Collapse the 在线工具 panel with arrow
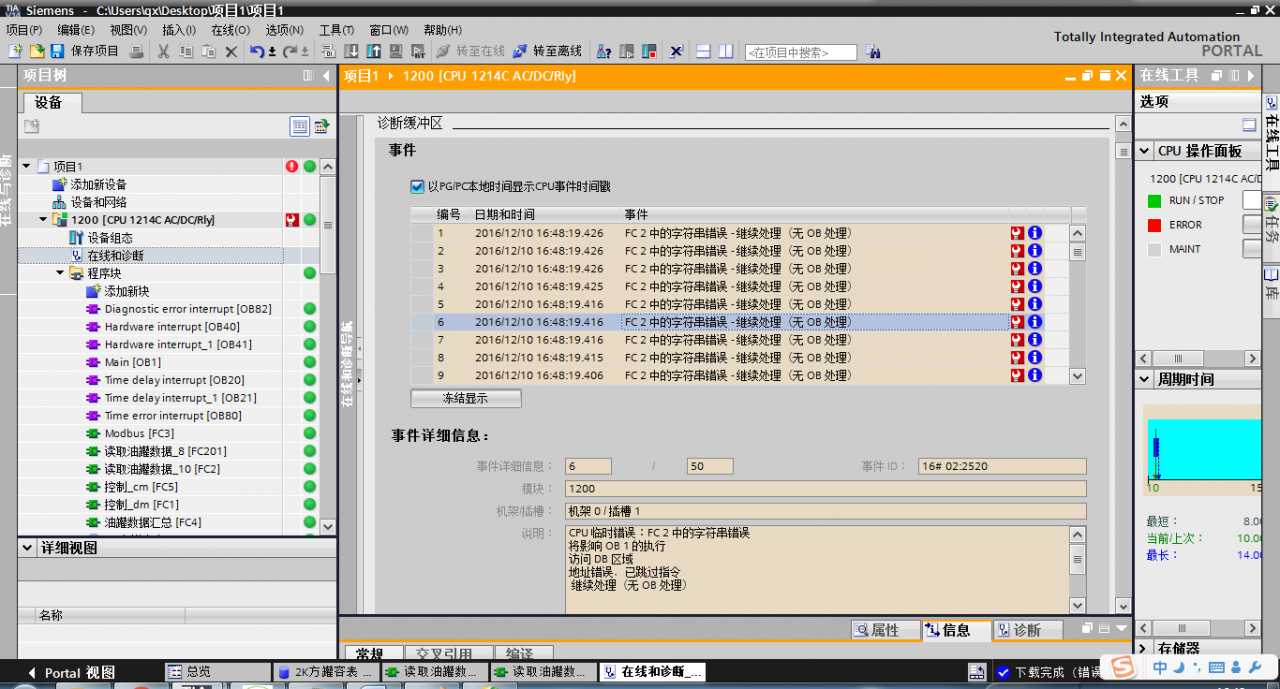1280x689 pixels. 1251,76
